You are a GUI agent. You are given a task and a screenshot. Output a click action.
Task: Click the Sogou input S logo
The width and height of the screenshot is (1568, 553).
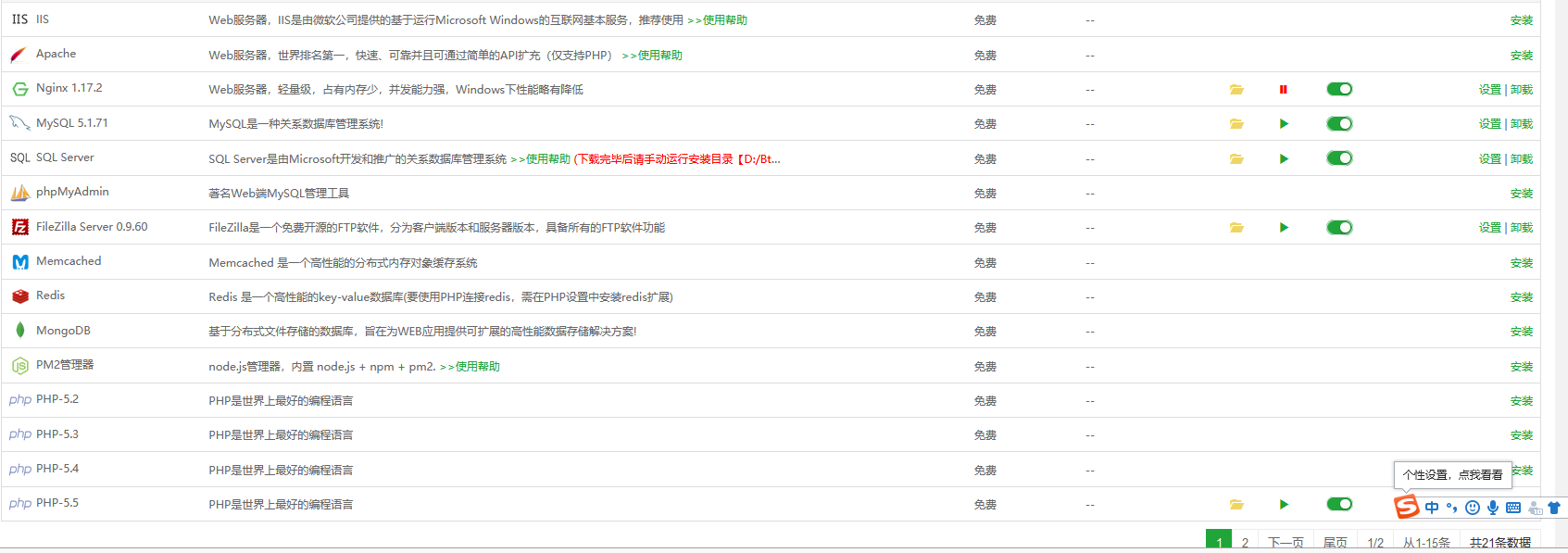1407,507
